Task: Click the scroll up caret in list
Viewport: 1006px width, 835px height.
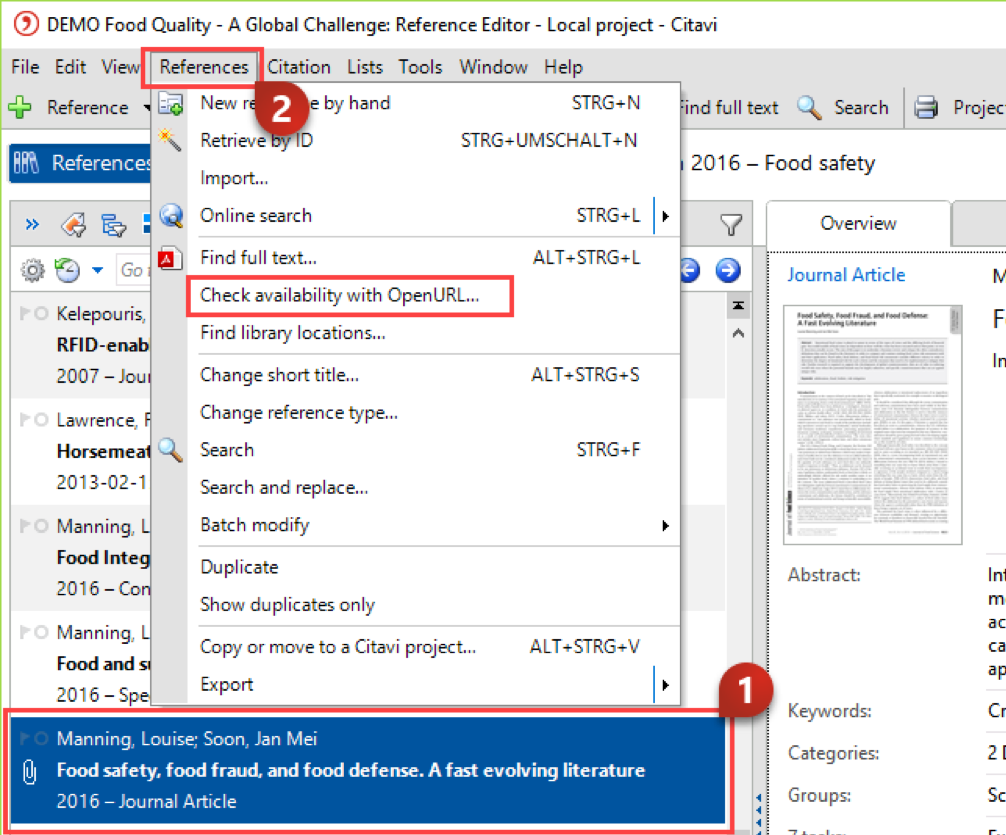Action: 738,333
